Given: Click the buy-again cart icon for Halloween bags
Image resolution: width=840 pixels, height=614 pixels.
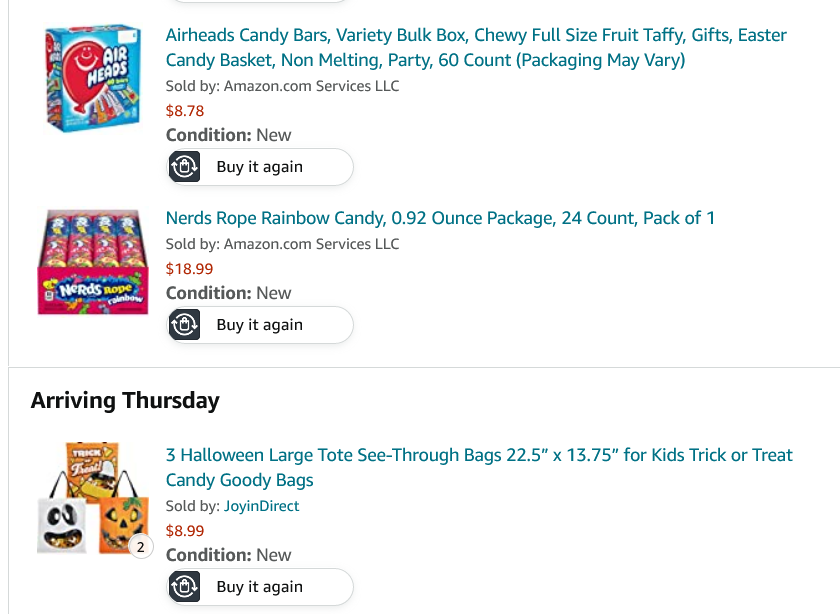Looking at the screenshot, I should (185, 587).
